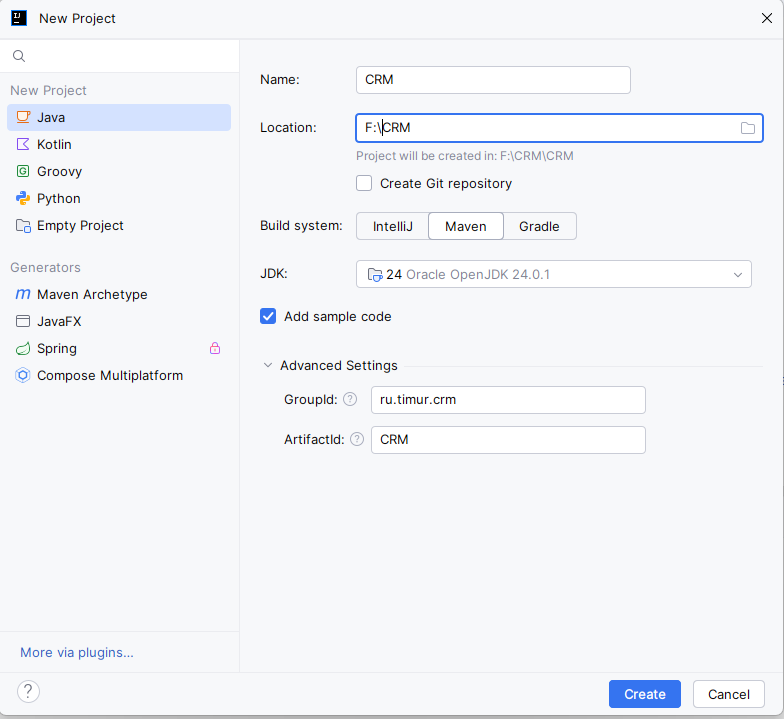Open the JDK dropdown list
Screen dimensions: 784x719
pos(553,274)
